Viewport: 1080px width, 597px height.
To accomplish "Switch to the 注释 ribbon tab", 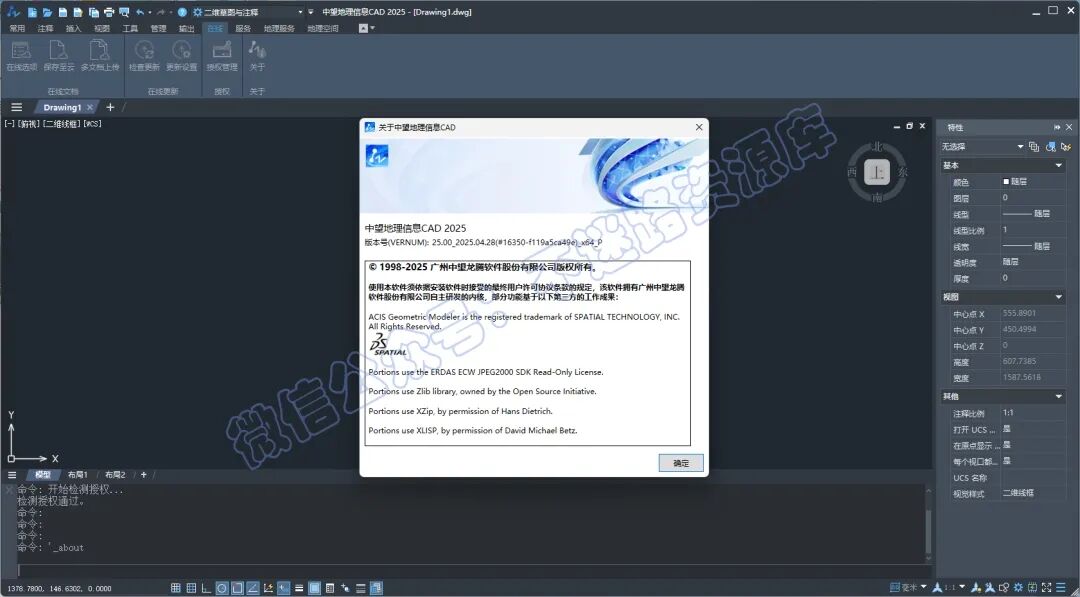I will [45, 28].
